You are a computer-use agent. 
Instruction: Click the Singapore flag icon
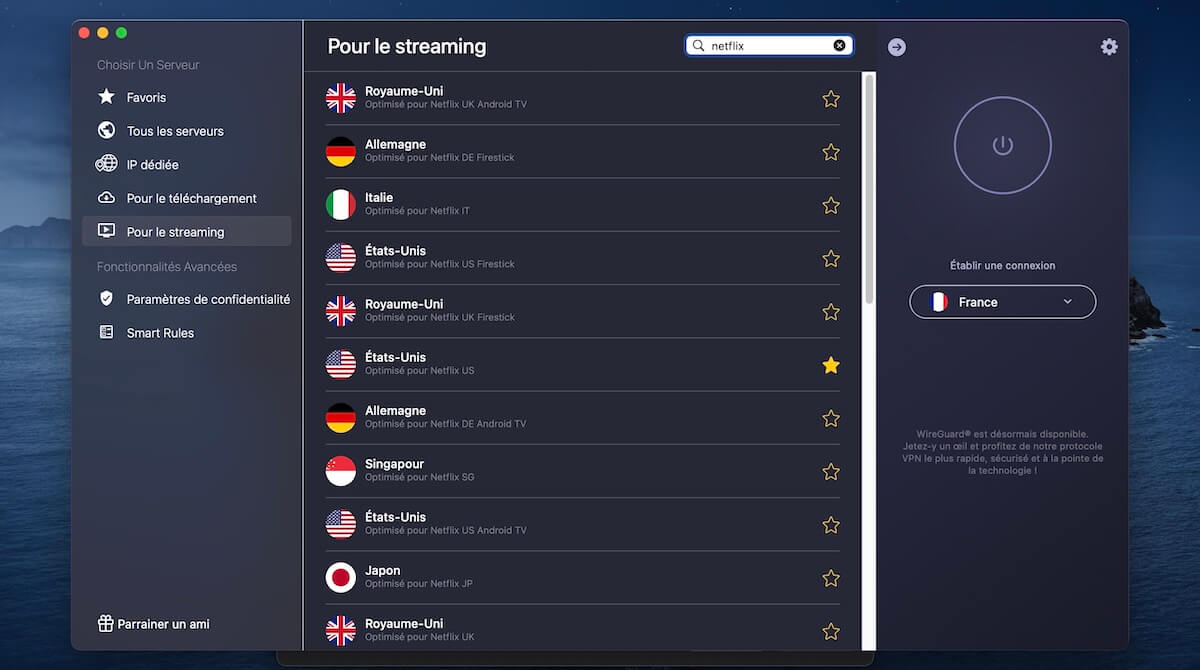(x=341, y=471)
